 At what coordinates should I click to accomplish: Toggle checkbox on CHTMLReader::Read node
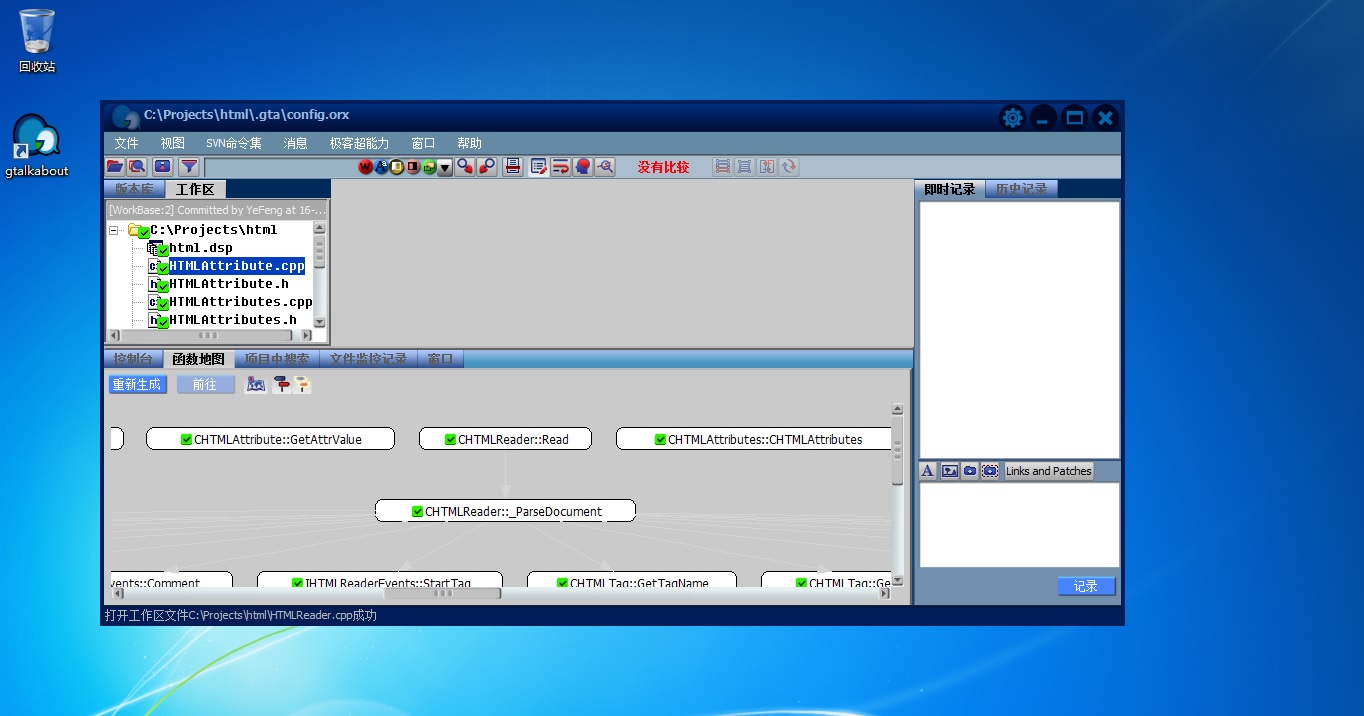point(450,439)
